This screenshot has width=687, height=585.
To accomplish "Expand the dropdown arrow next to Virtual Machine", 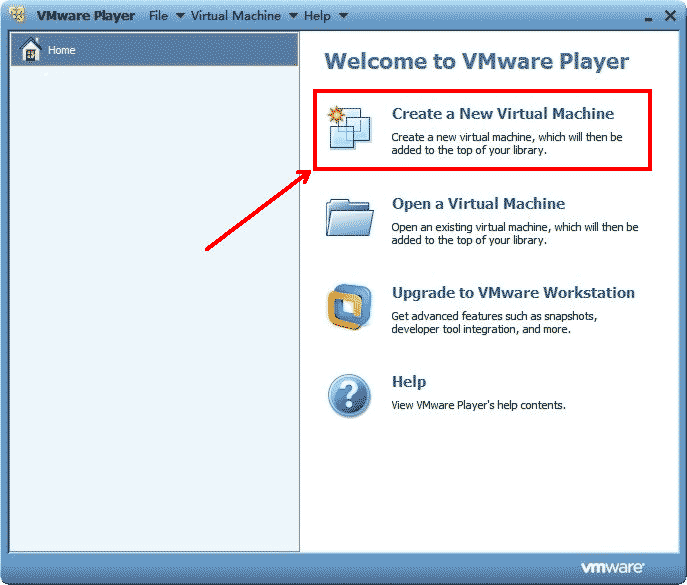I will pyautogui.click(x=293, y=16).
